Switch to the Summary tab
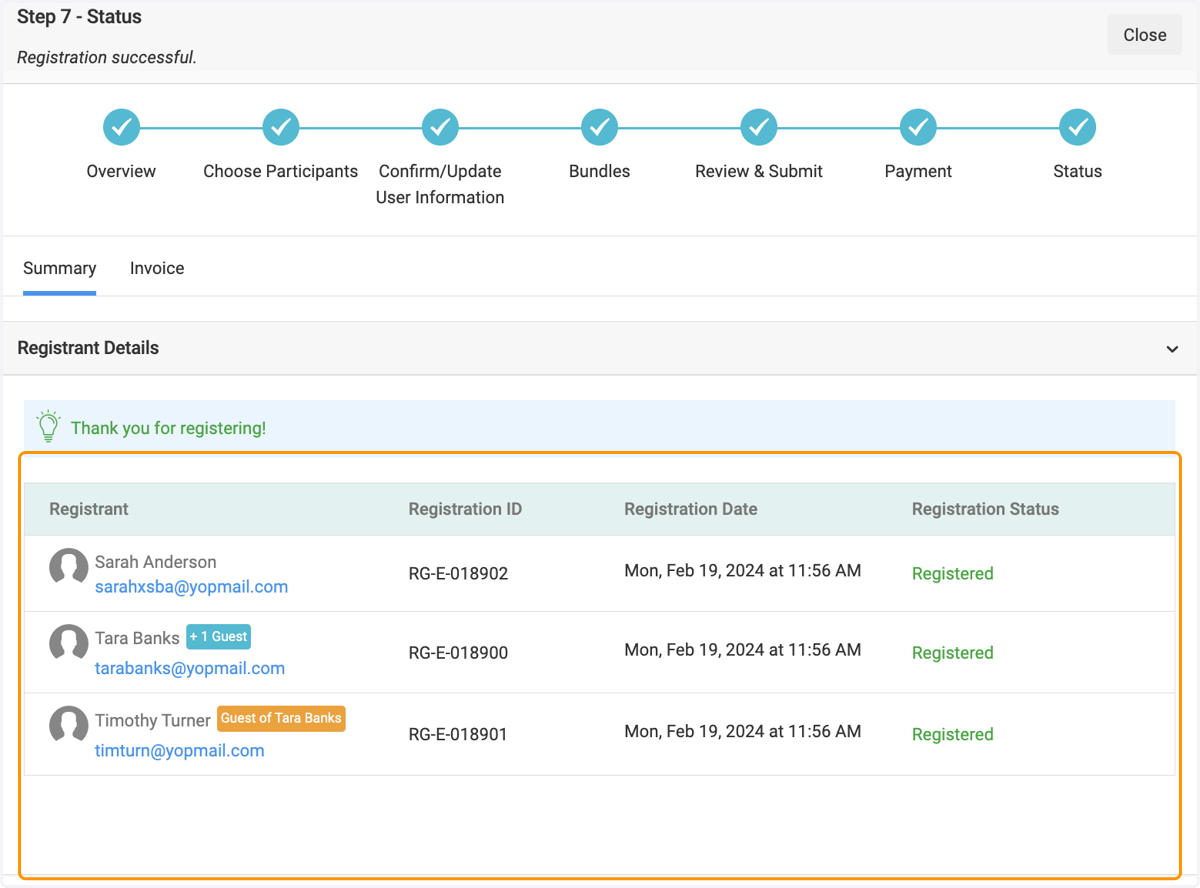Image resolution: width=1200 pixels, height=888 pixels. (60, 268)
